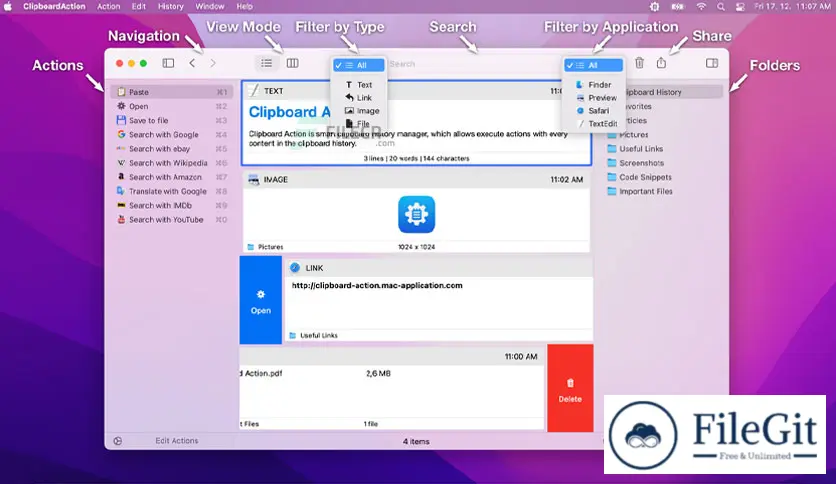Toggle the right folders panel icon

point(712,63)
